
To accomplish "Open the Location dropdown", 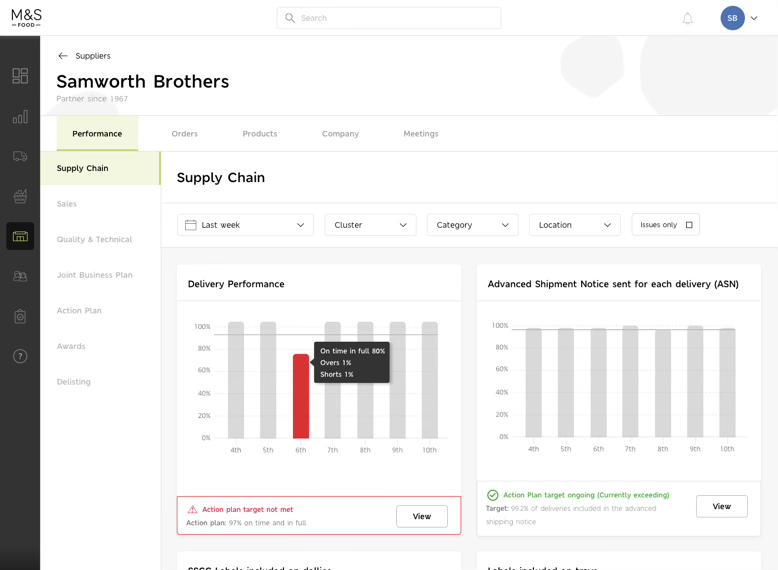I will click(575, 225).
